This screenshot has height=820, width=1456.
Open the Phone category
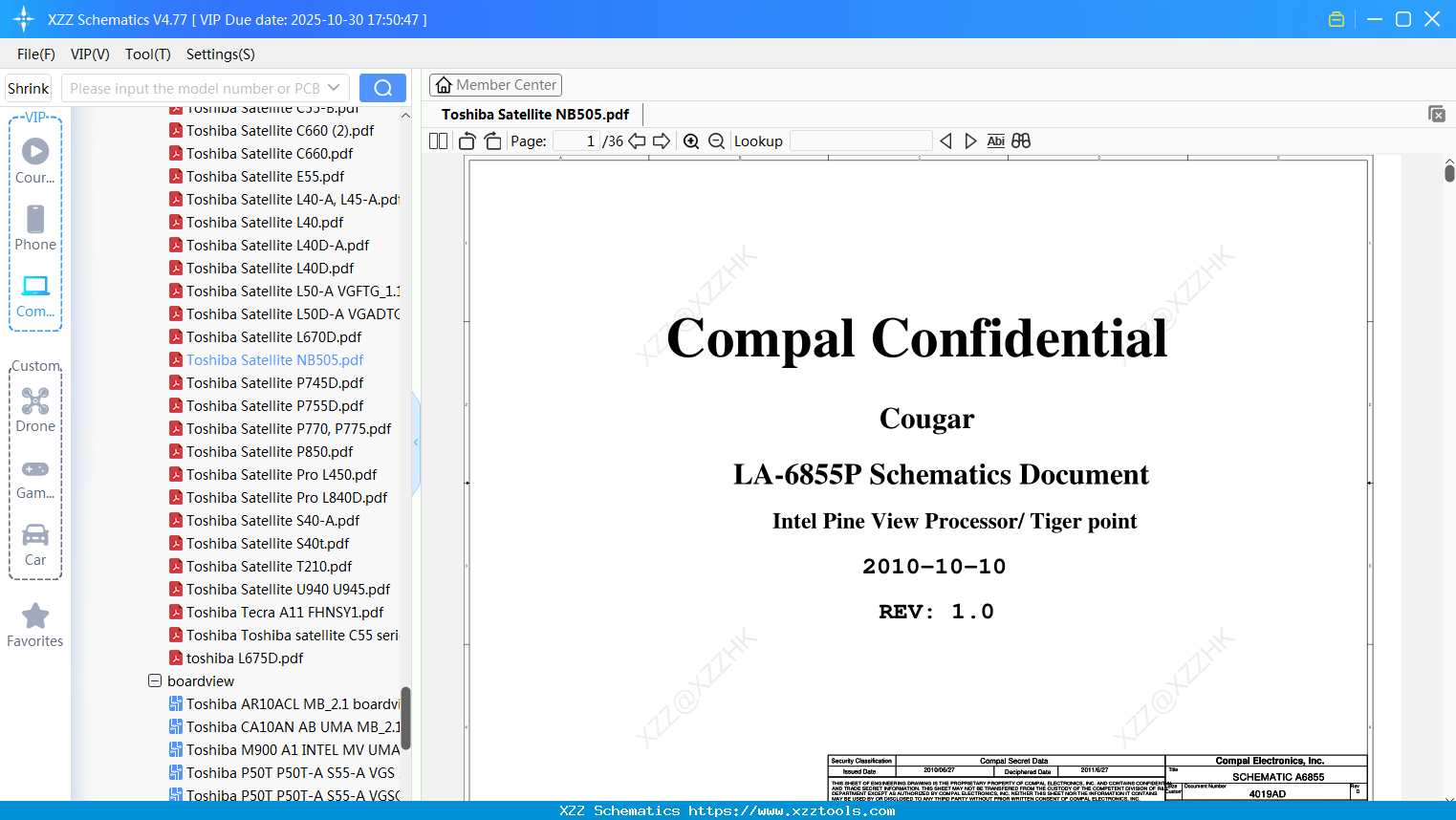(35, 227)
